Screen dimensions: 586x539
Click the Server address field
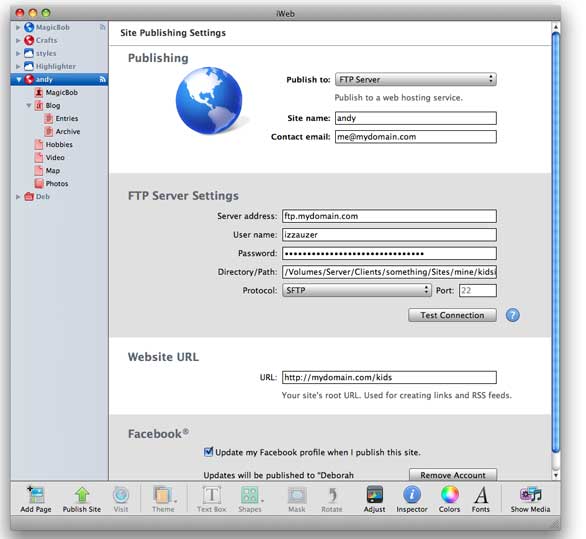(x=389, y=216)
